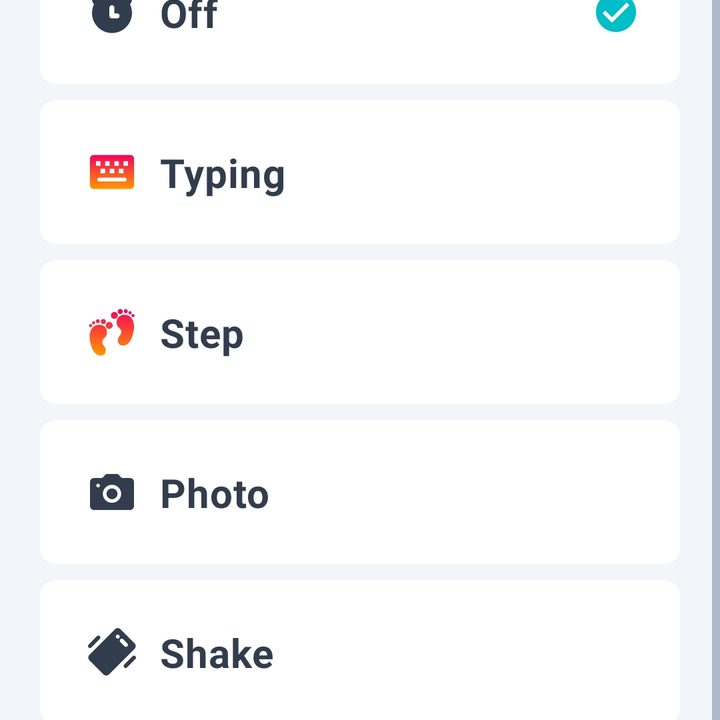
Task: Tap the shaking phone icon
Action: 112,652
